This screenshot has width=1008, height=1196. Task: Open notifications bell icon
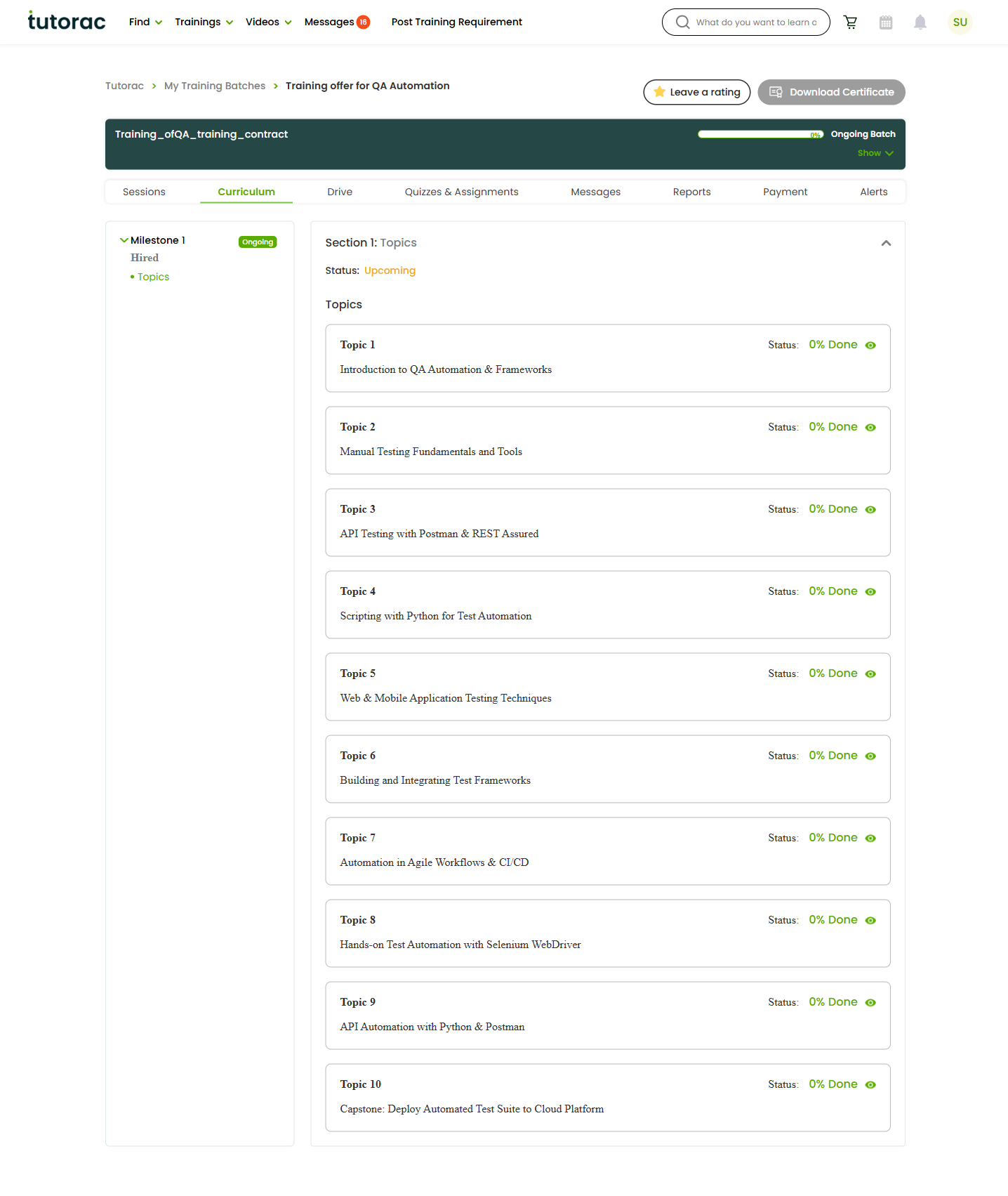[x=920, y=22]
